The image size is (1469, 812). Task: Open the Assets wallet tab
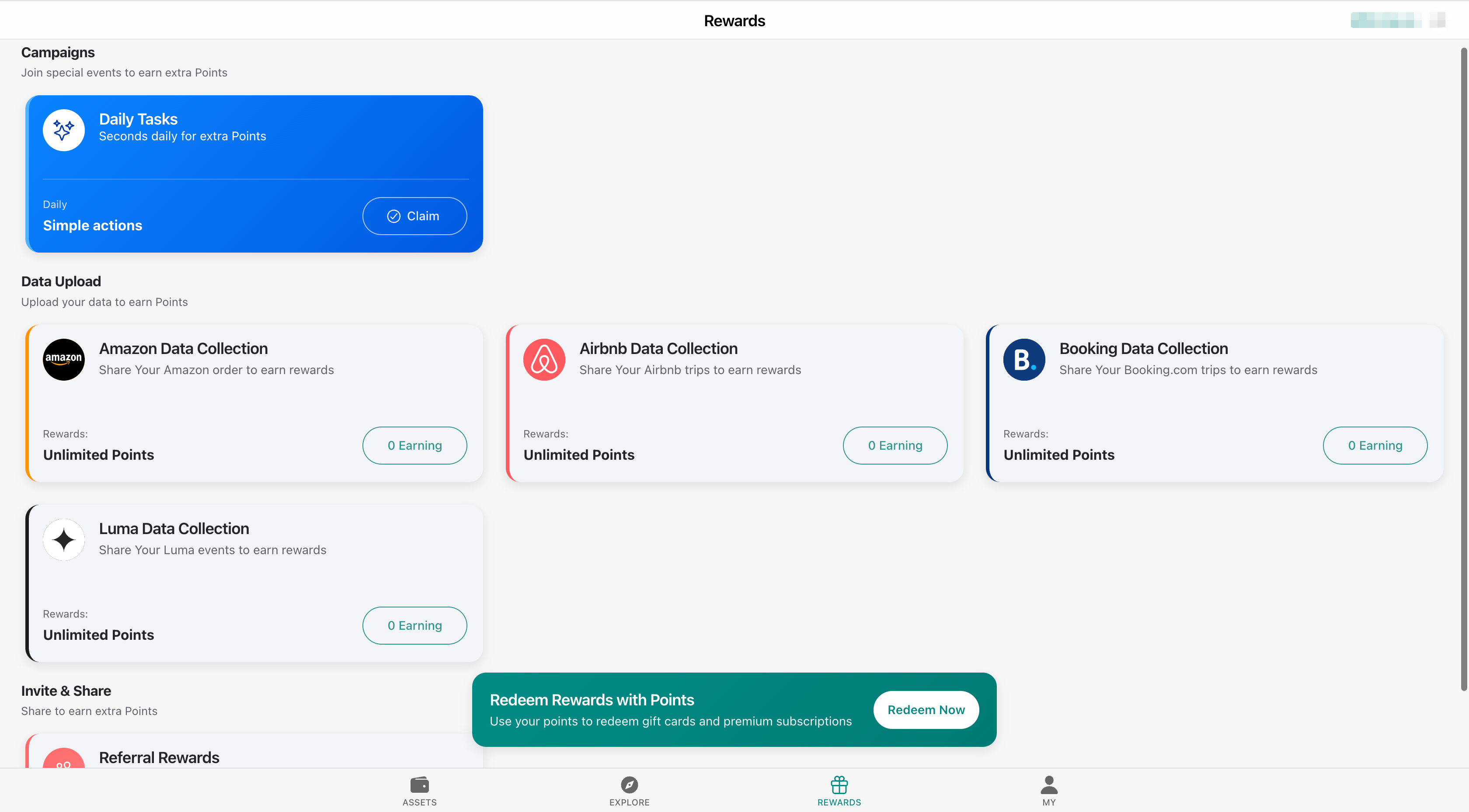coord(419,790)
